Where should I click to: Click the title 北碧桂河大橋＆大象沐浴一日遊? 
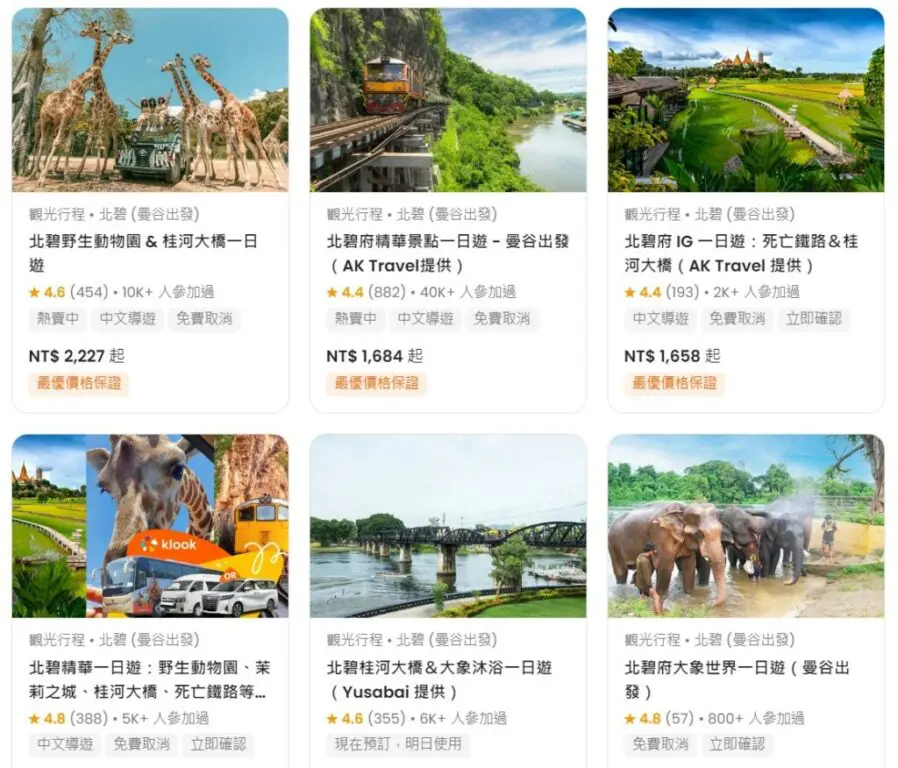tap(439, 679)
